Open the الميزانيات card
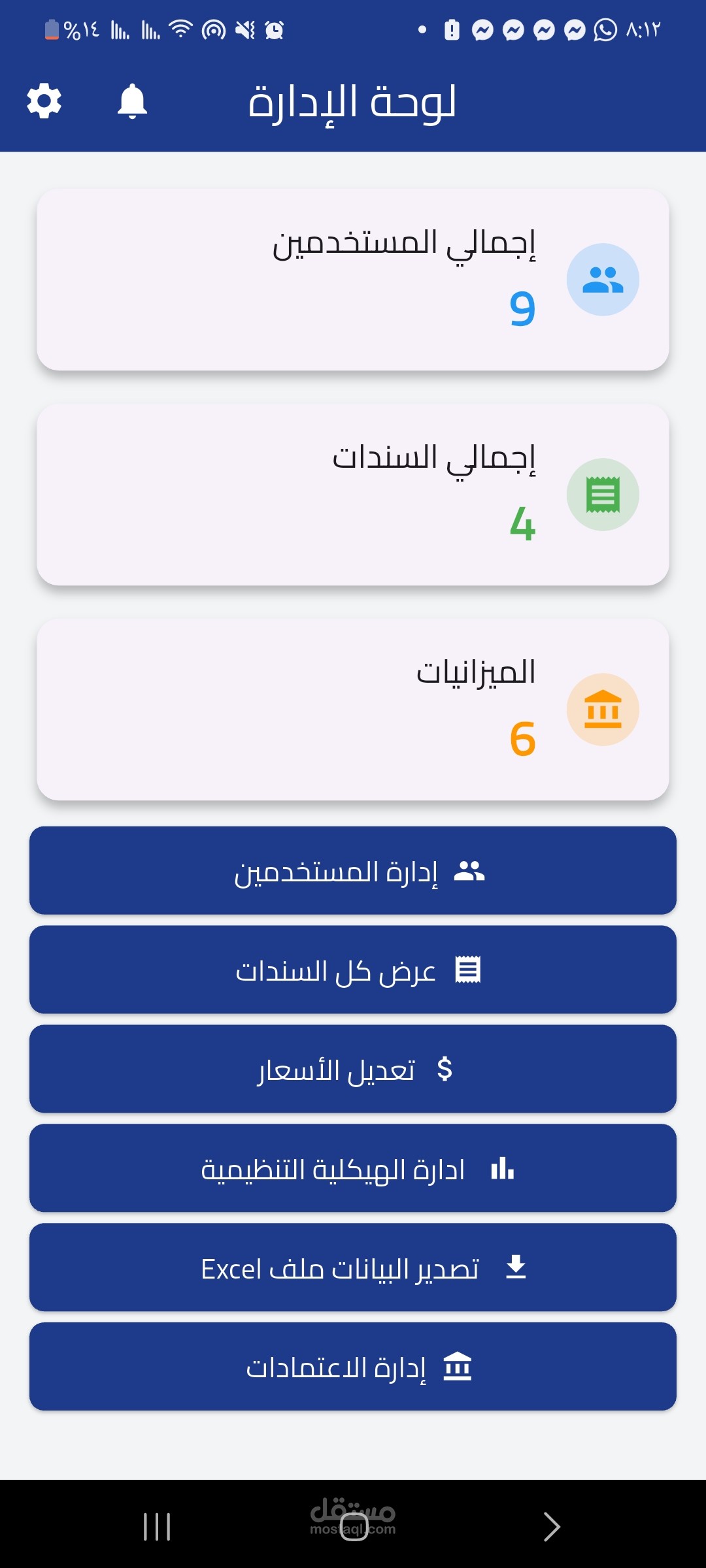The height and width of the screenshot is (1568, 706). tap(353, 710)
